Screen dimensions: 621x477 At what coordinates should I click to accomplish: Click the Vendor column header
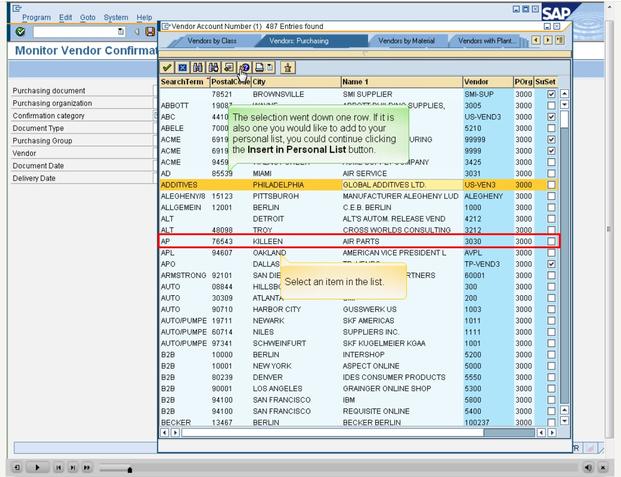[x=488, y=82]
